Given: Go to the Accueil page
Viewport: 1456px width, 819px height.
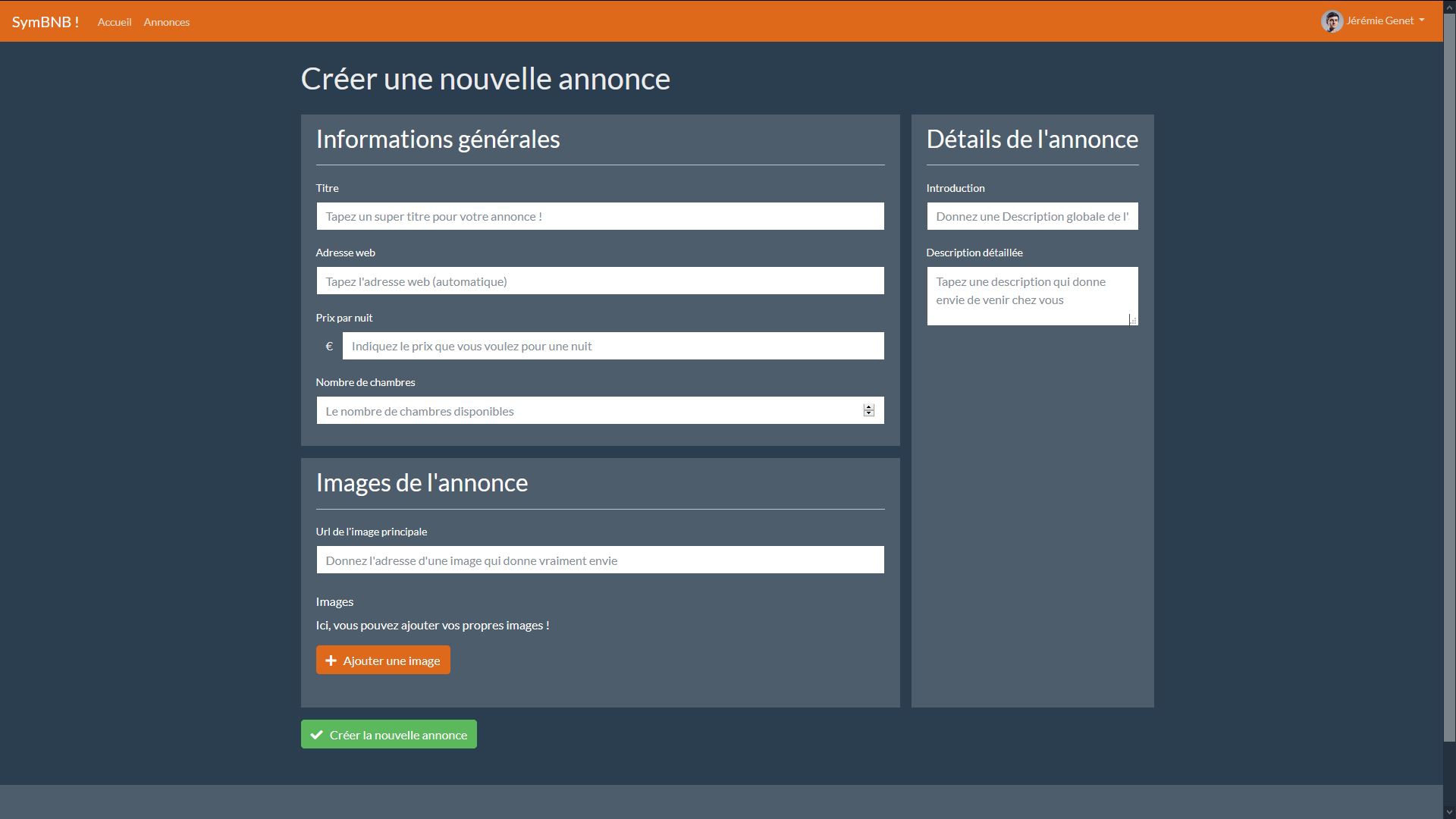Looking at the screenshot, I should coord(115,22).
